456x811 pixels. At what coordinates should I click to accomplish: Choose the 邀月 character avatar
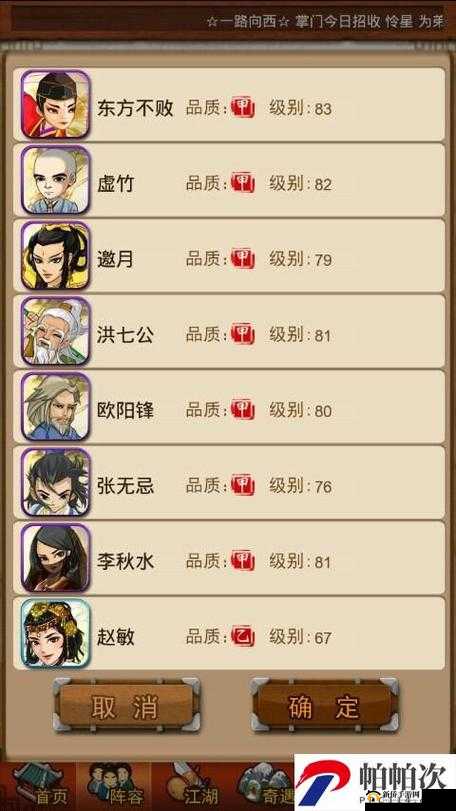[56, 256]
